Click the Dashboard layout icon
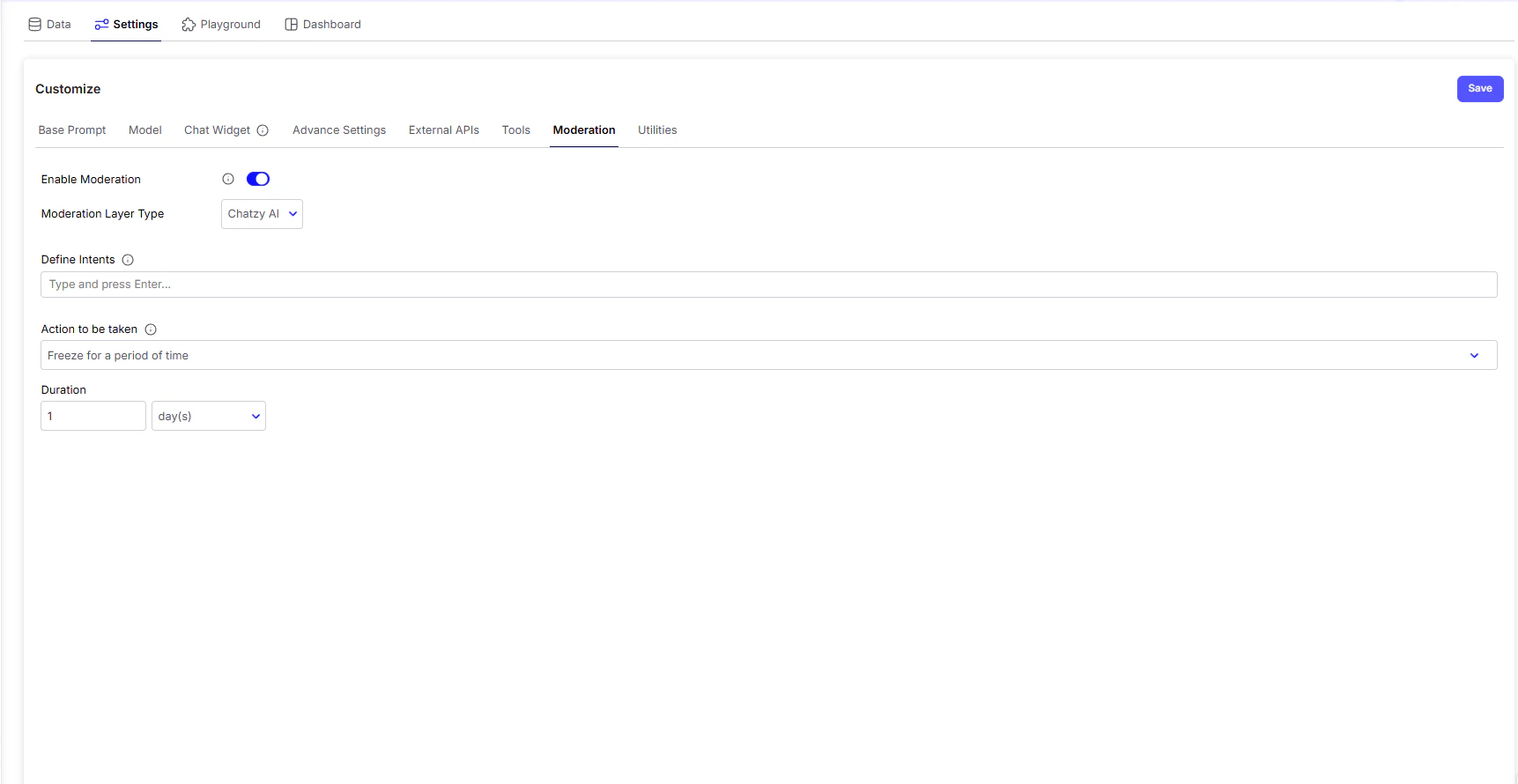Viewport: 1518px width, 784px height. (x=291, y=25)
